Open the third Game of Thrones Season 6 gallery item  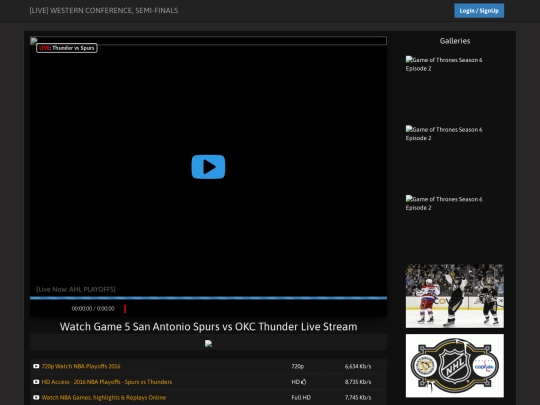coord(444,203)
